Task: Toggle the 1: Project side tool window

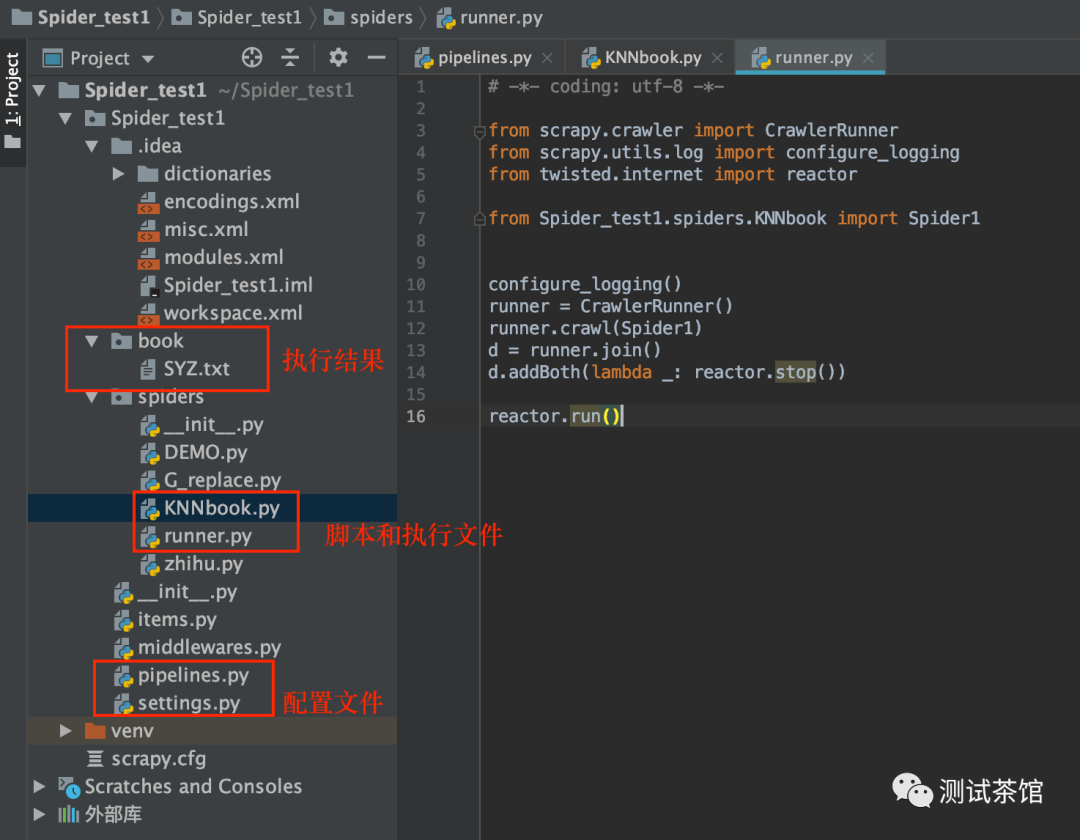Action: [12, 90]
